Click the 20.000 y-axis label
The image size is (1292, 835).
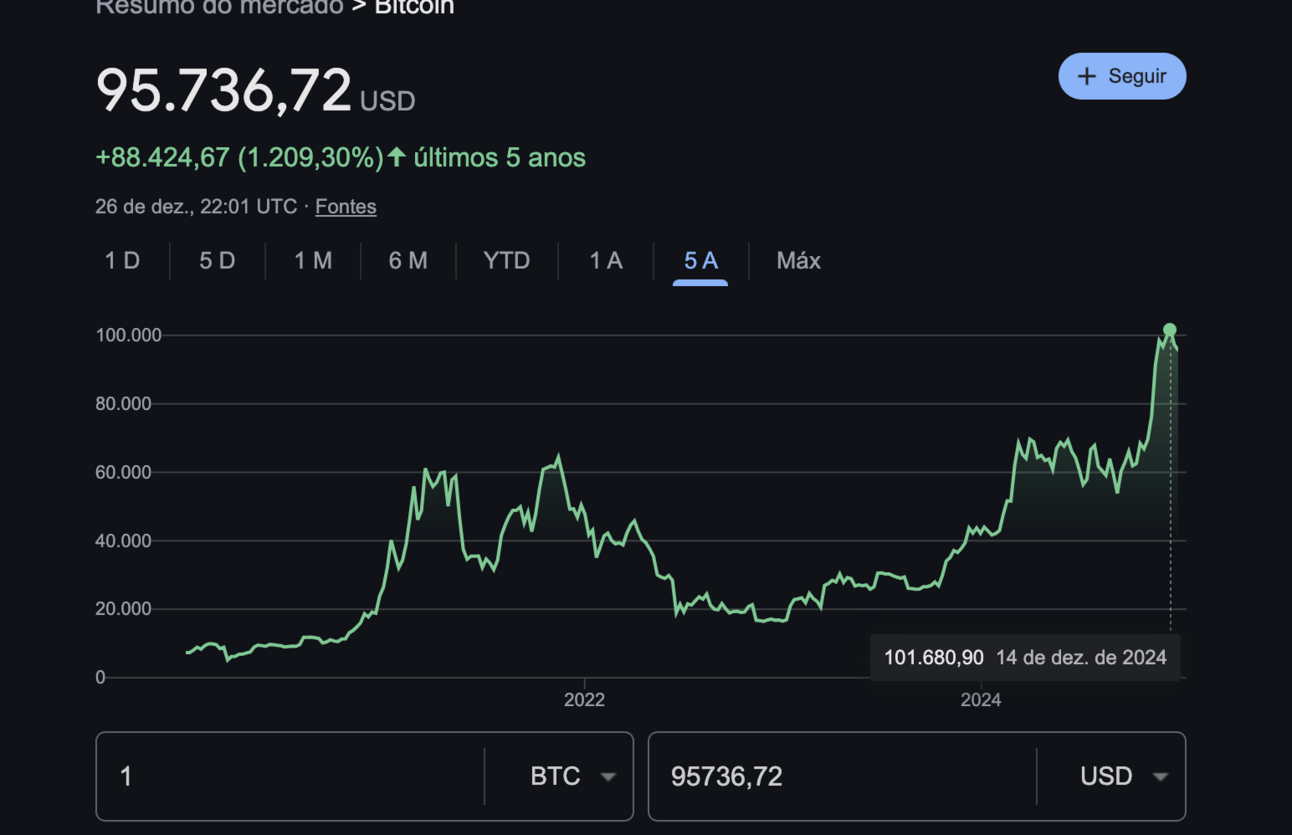tap(123, 609)
